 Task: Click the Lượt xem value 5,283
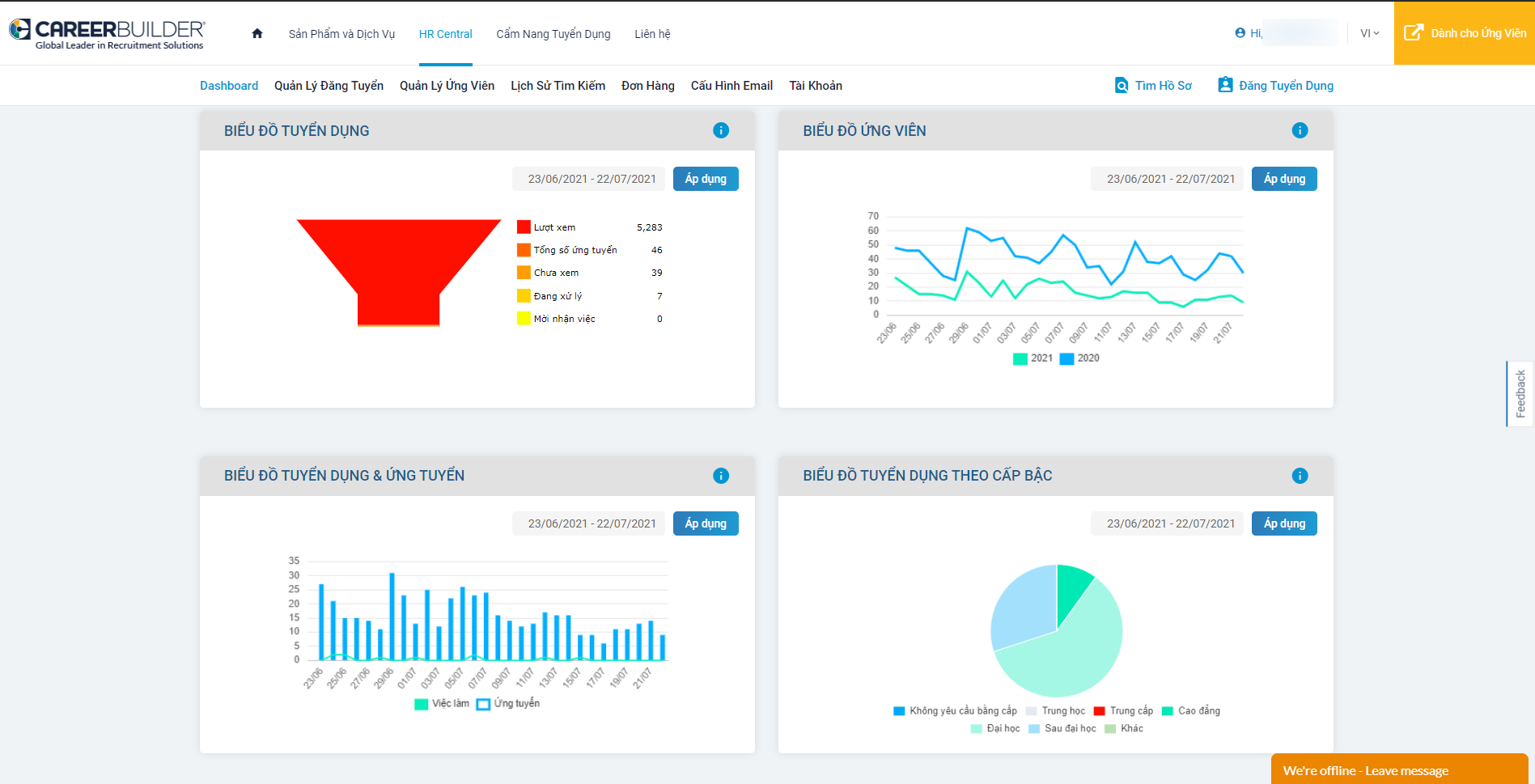click(649, 227)
